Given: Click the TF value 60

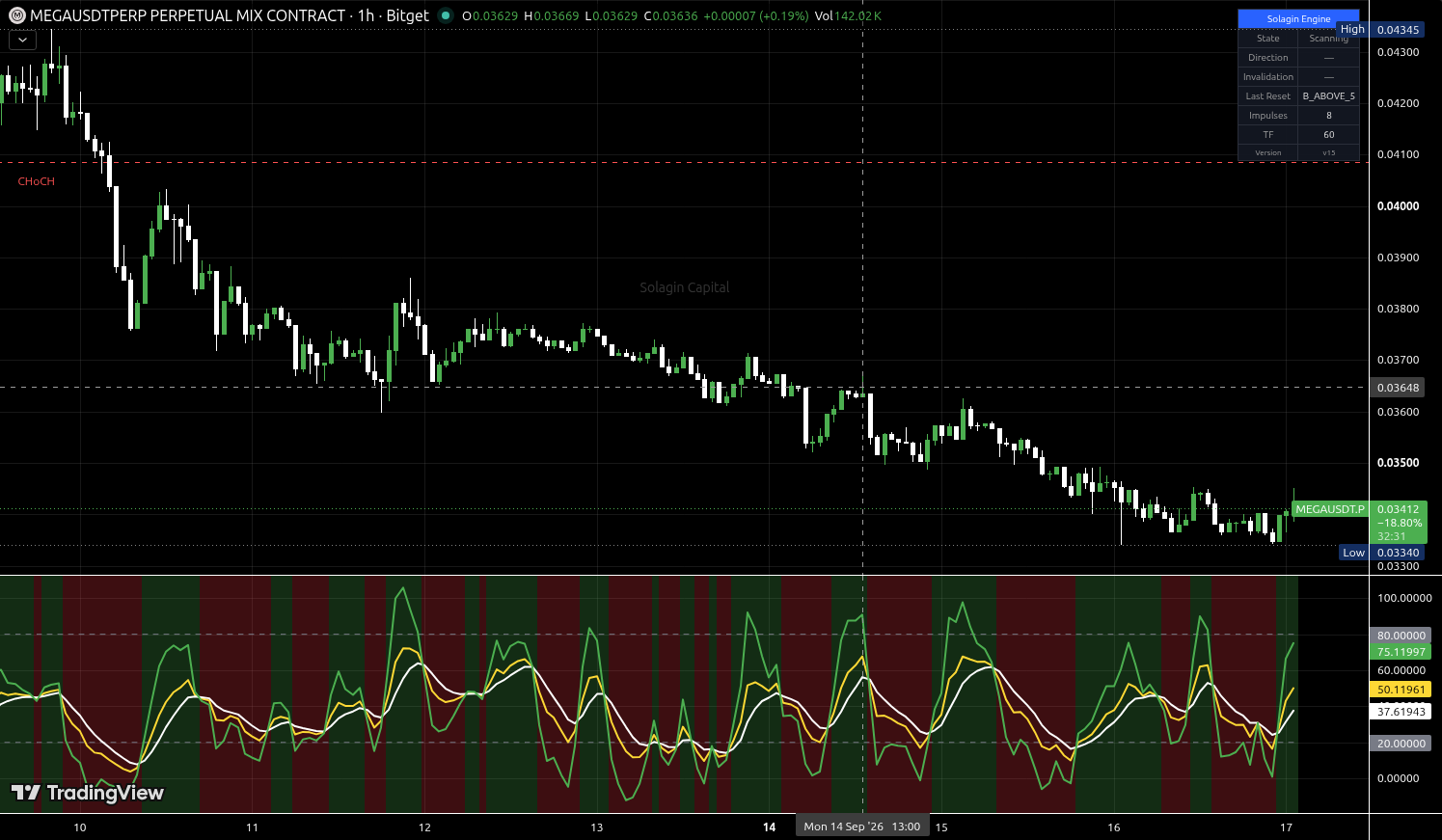Looking at the screenshot, I should tap(1328, 135).
